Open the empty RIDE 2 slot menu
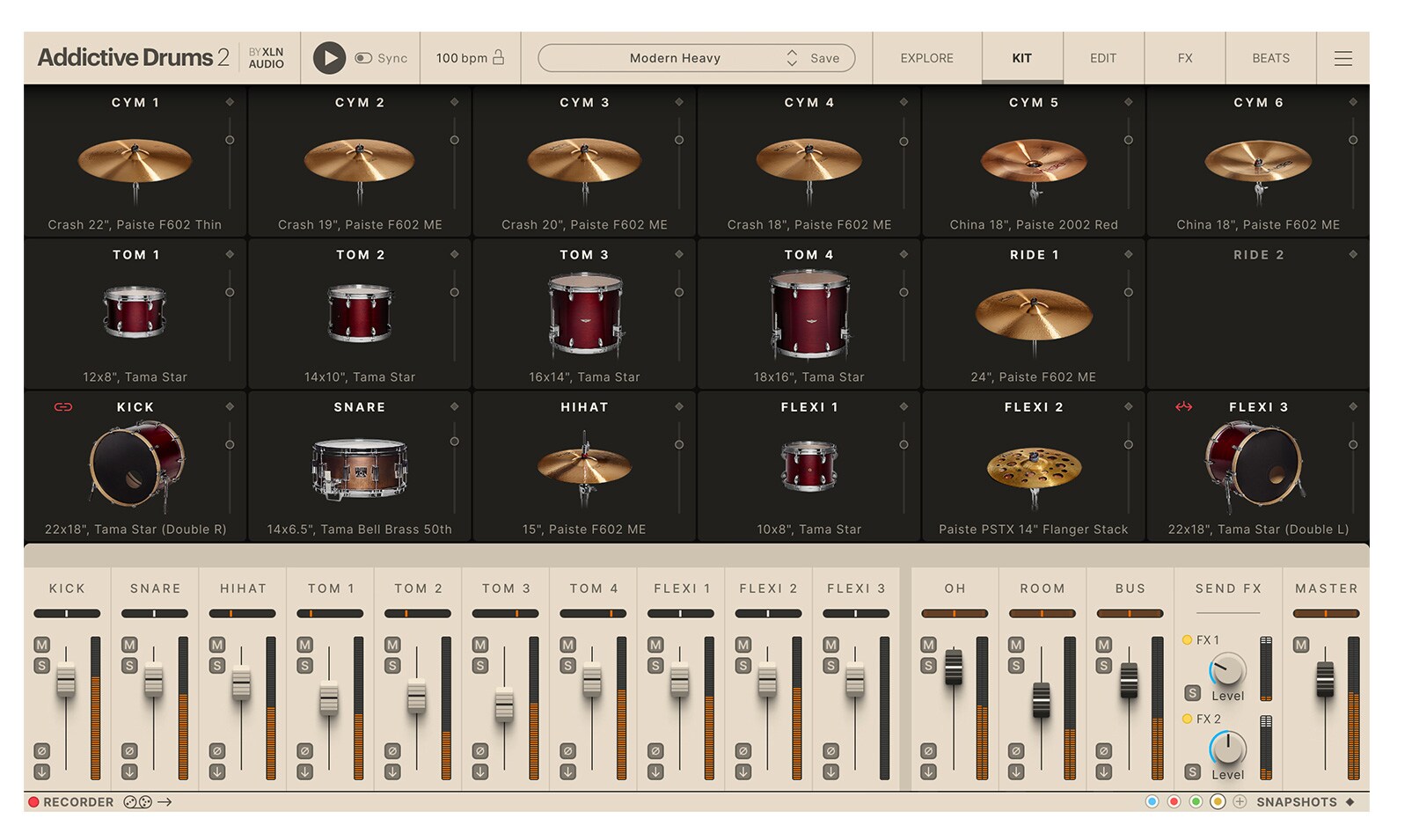 1353,254
